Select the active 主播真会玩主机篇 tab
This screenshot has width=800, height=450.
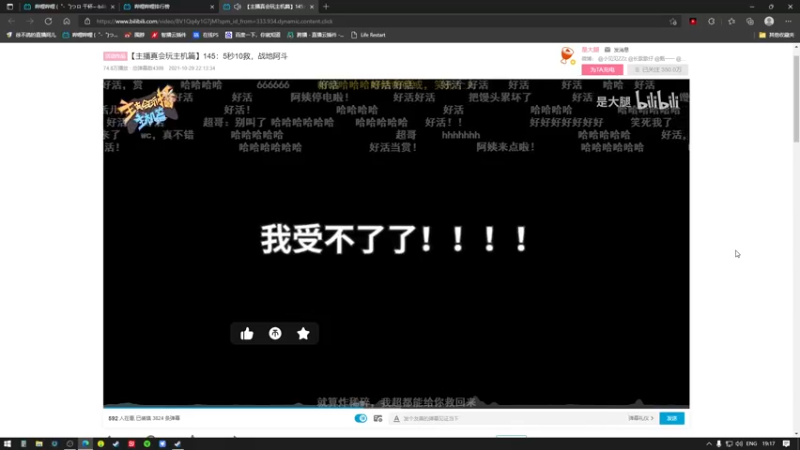(268, 7)
